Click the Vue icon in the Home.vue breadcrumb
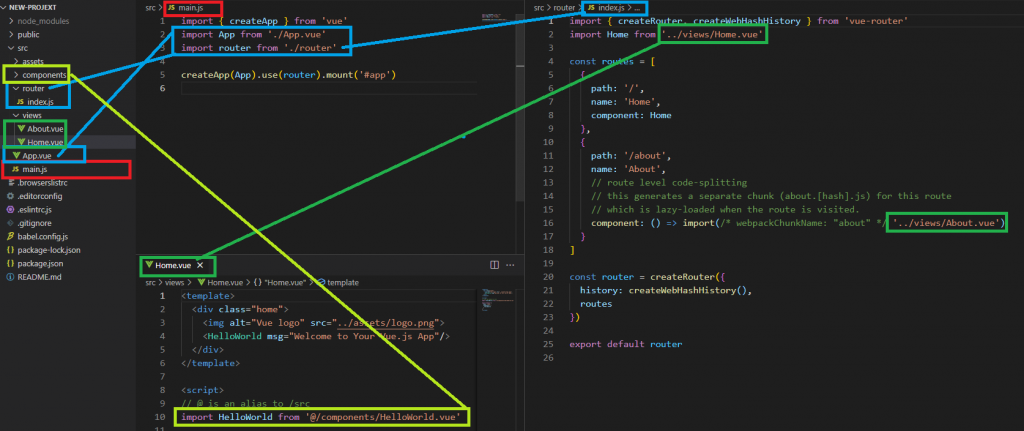Screen dimensions: 1024x431 point(201,283)
